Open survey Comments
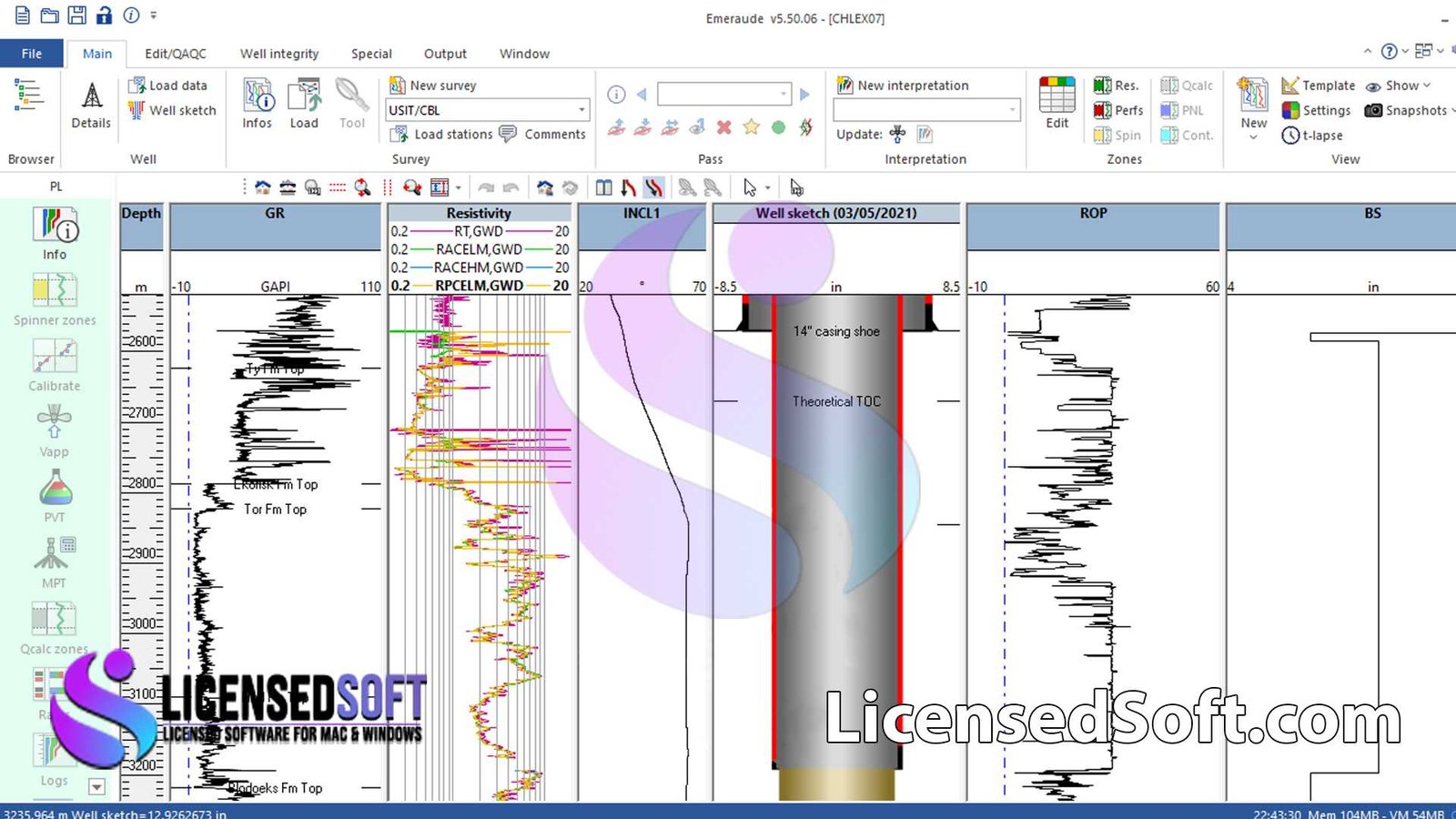Image resolution: width=1456 pixels, height=819 pixels. coord(543,135)
